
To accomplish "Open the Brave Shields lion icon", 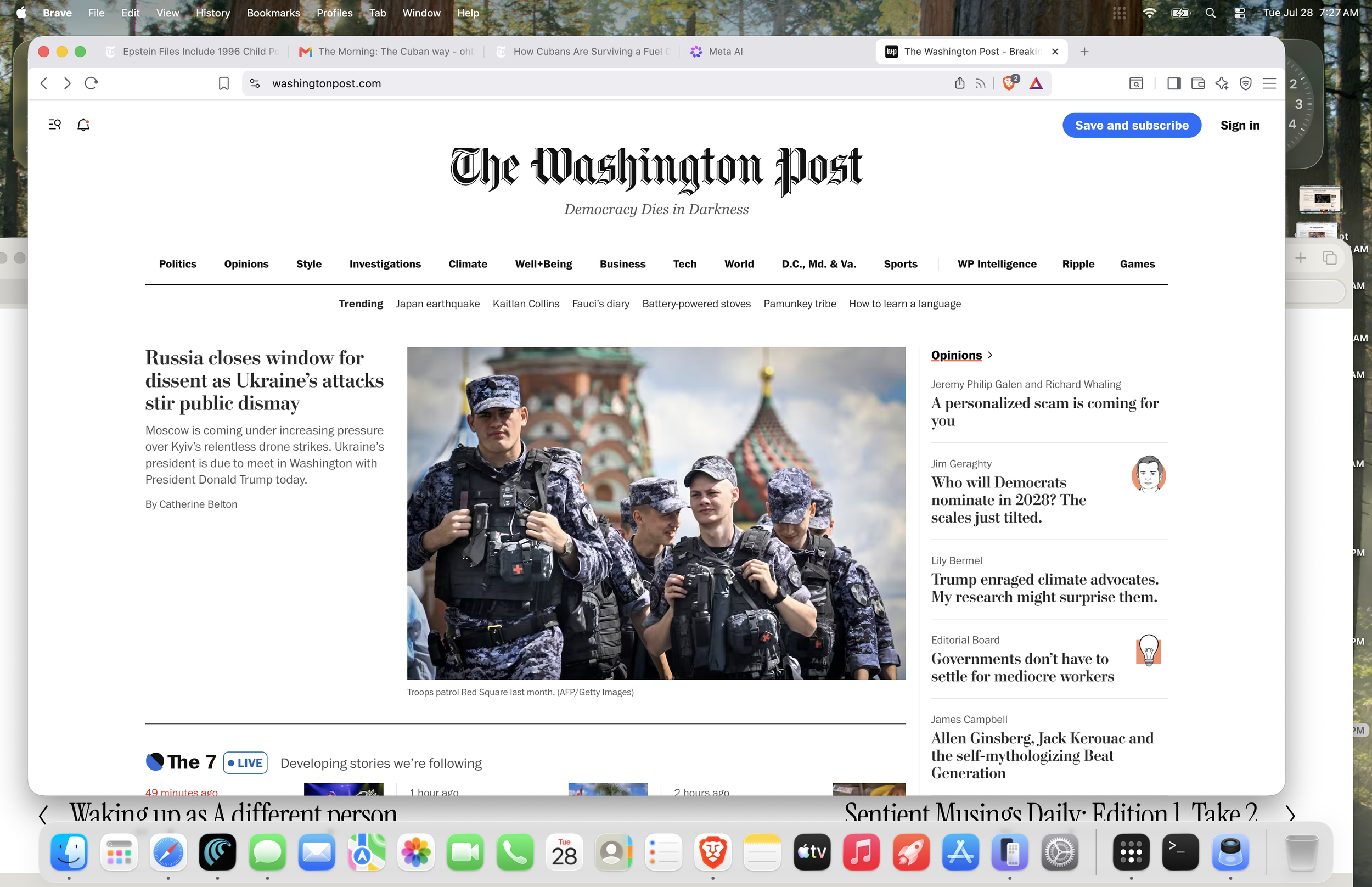I will click(x=1009, y=83).
